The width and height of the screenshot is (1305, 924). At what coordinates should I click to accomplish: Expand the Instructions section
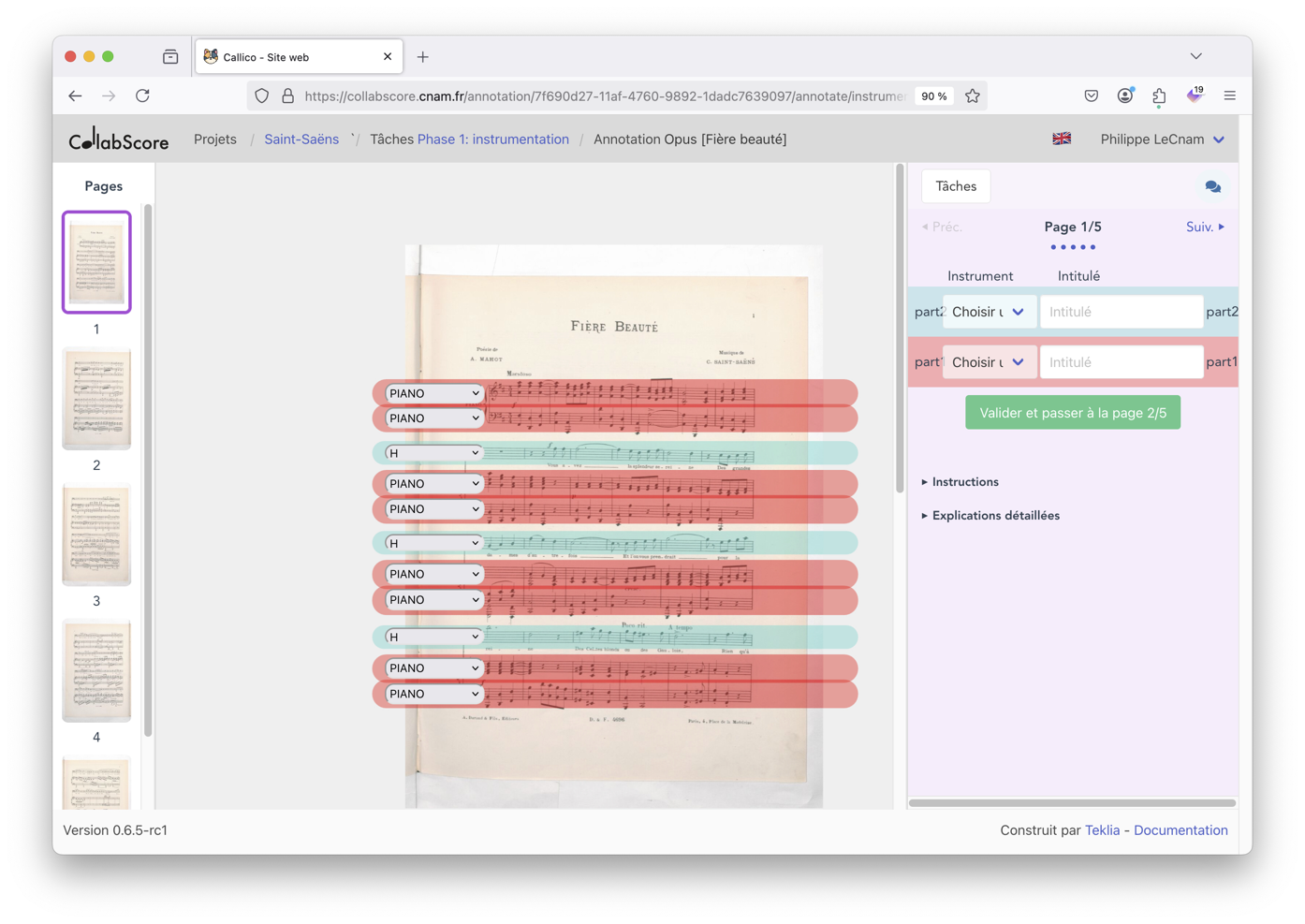(960, 481)
